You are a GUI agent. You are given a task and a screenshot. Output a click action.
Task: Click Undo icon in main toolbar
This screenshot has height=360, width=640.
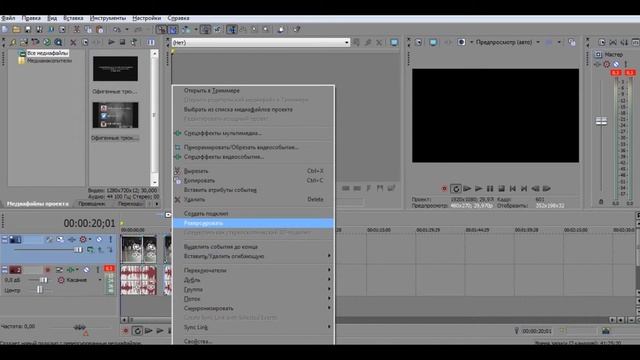pos(117,29)
